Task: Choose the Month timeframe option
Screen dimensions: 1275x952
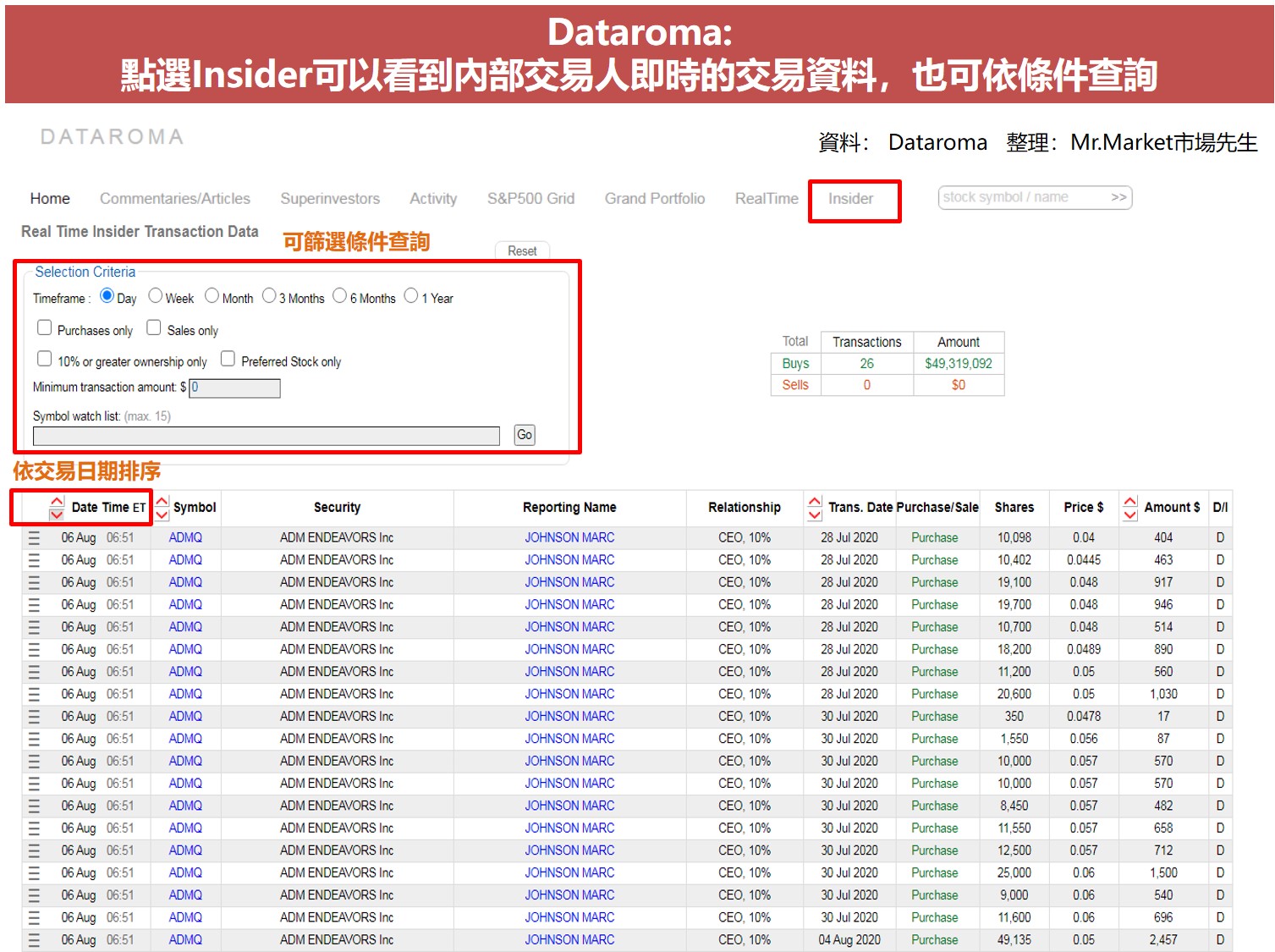Action: coord(212,295)
